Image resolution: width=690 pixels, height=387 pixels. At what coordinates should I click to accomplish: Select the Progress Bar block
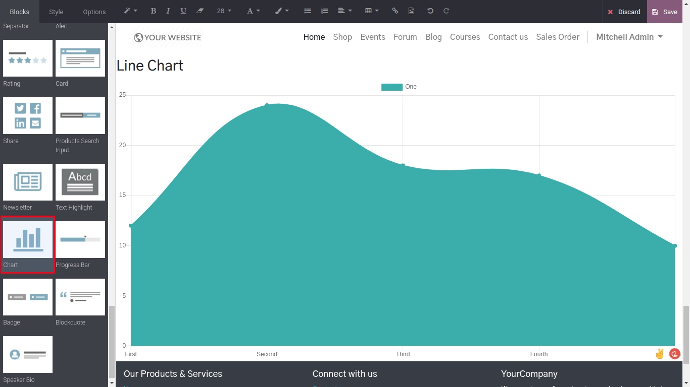pyautogui.click(x=80, y=240)
